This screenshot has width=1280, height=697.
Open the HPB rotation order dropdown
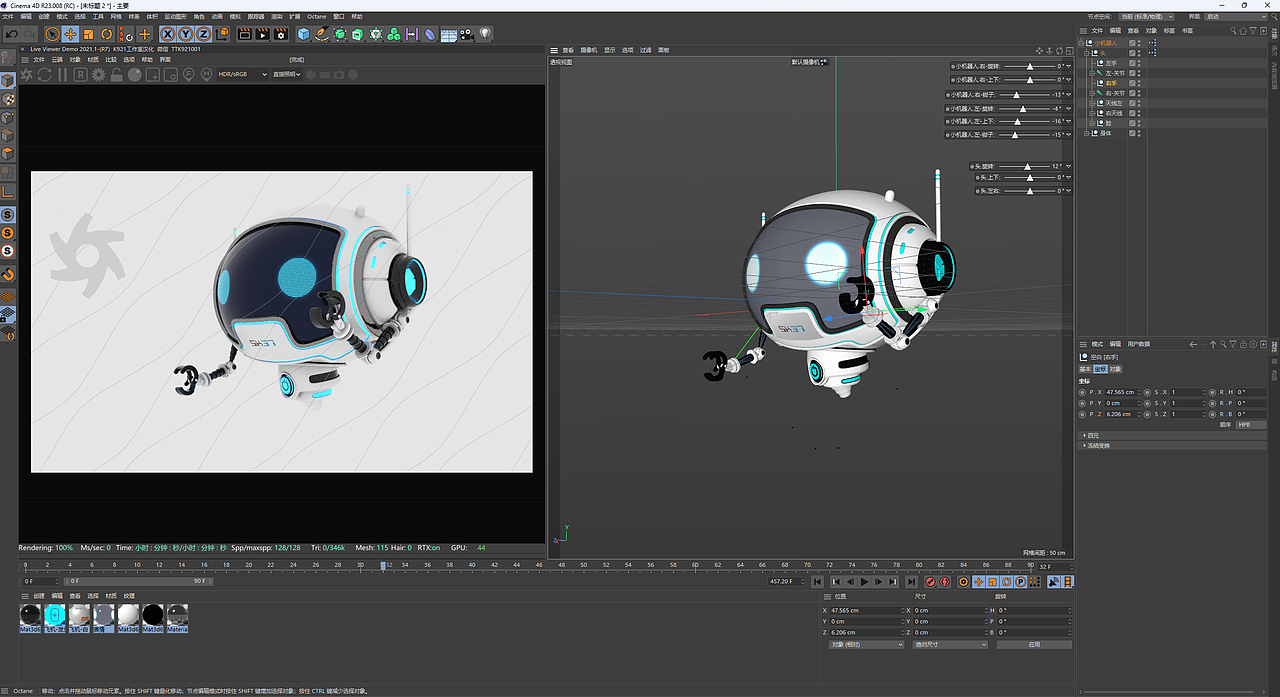[1251, 425]
